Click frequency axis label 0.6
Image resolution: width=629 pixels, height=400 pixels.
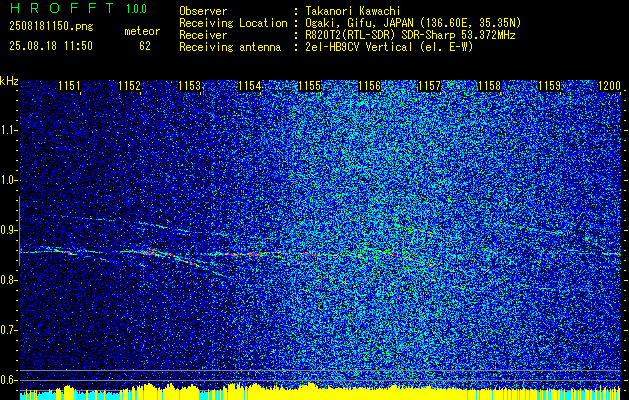pos(8,380)
